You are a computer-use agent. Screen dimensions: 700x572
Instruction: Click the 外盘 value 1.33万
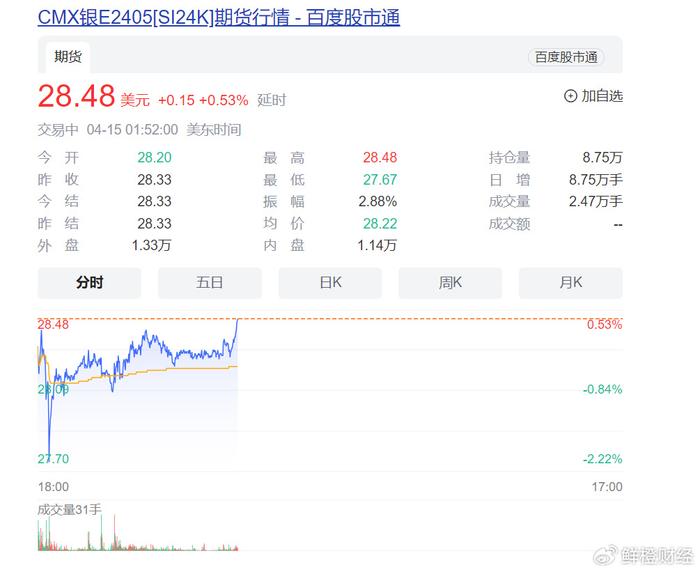coord(151,245)
